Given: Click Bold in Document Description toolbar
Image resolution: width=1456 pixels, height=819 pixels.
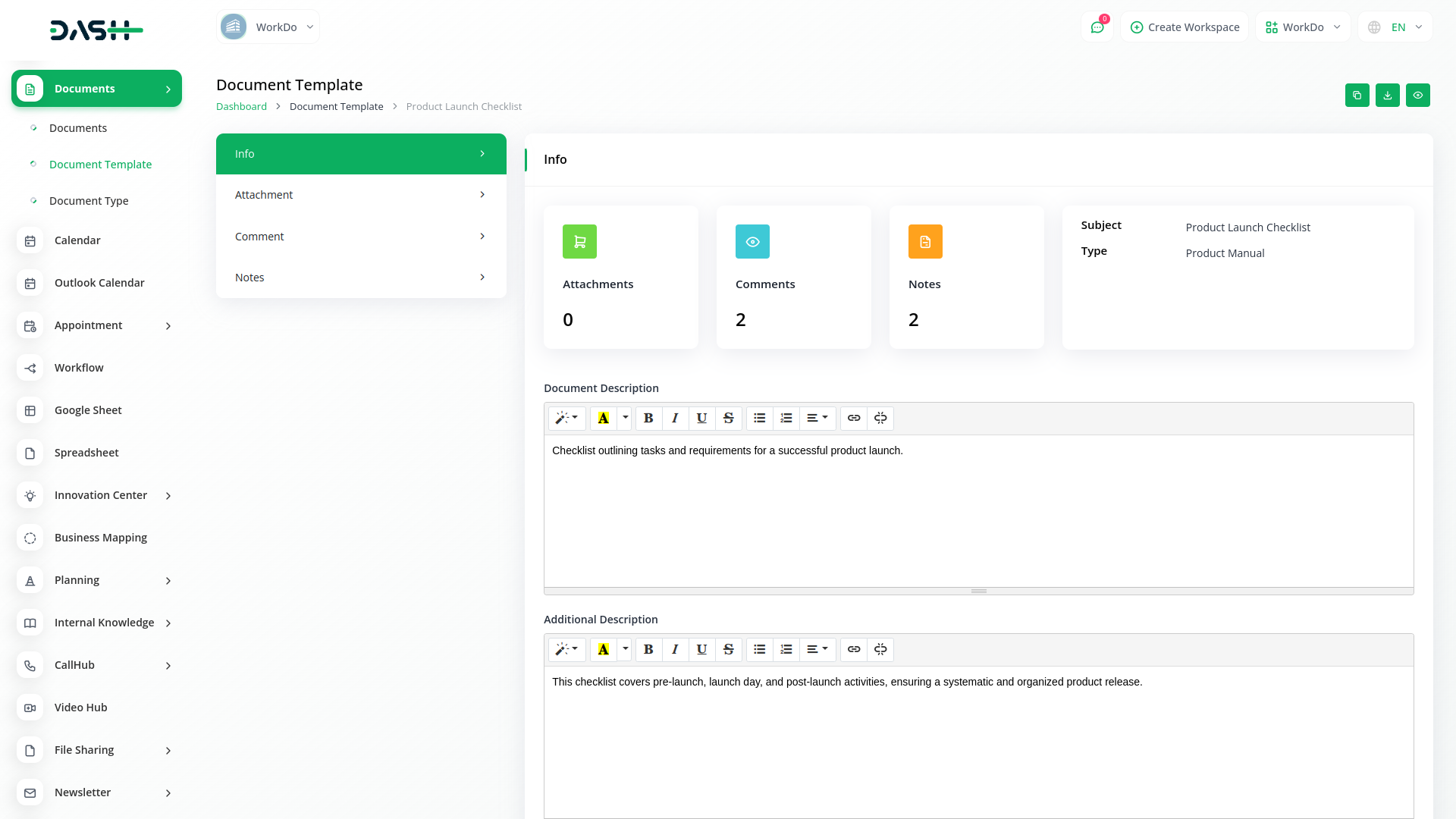Looking at the screenshot, I should pos(648,418).
